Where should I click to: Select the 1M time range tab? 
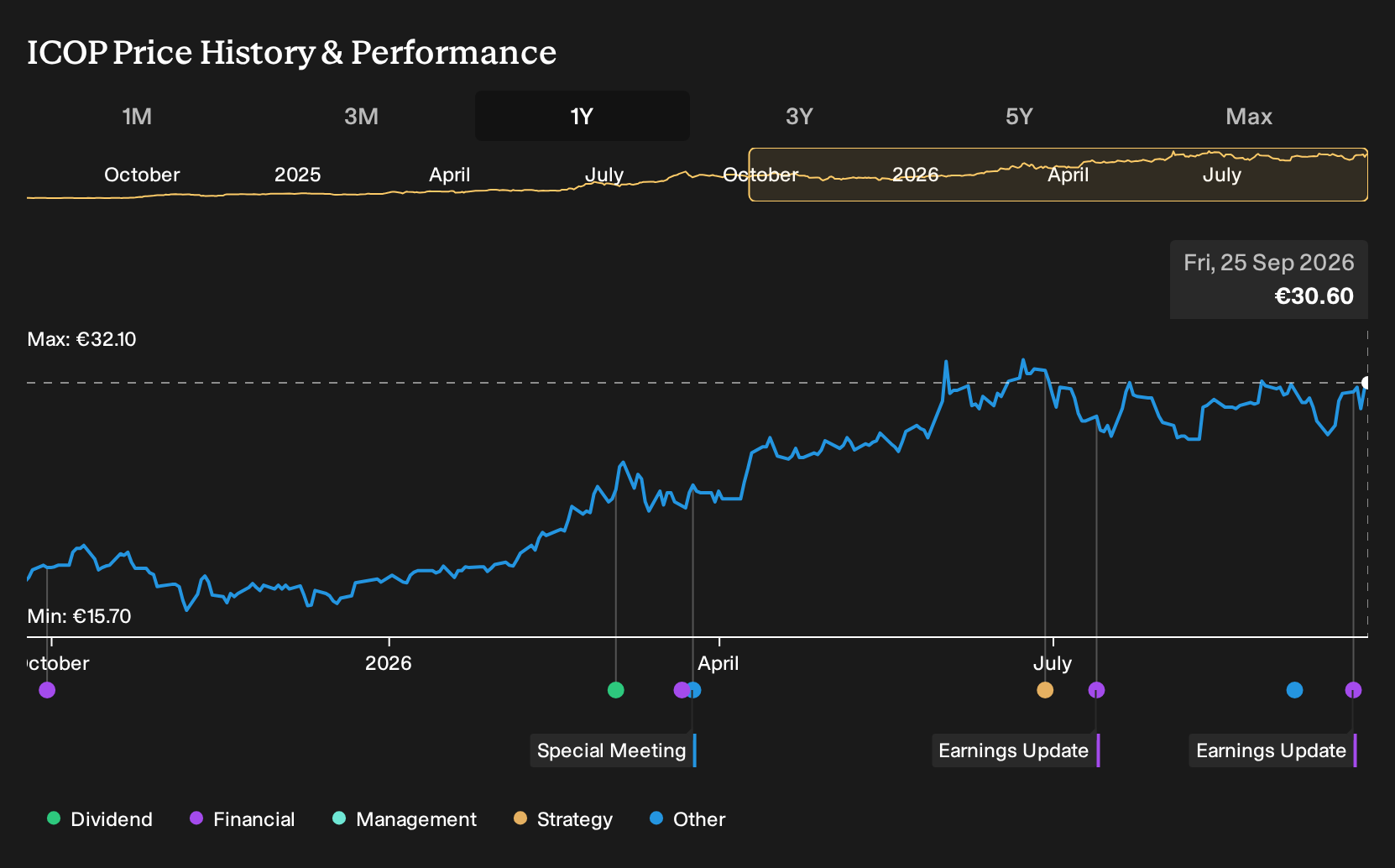point(137,116)
